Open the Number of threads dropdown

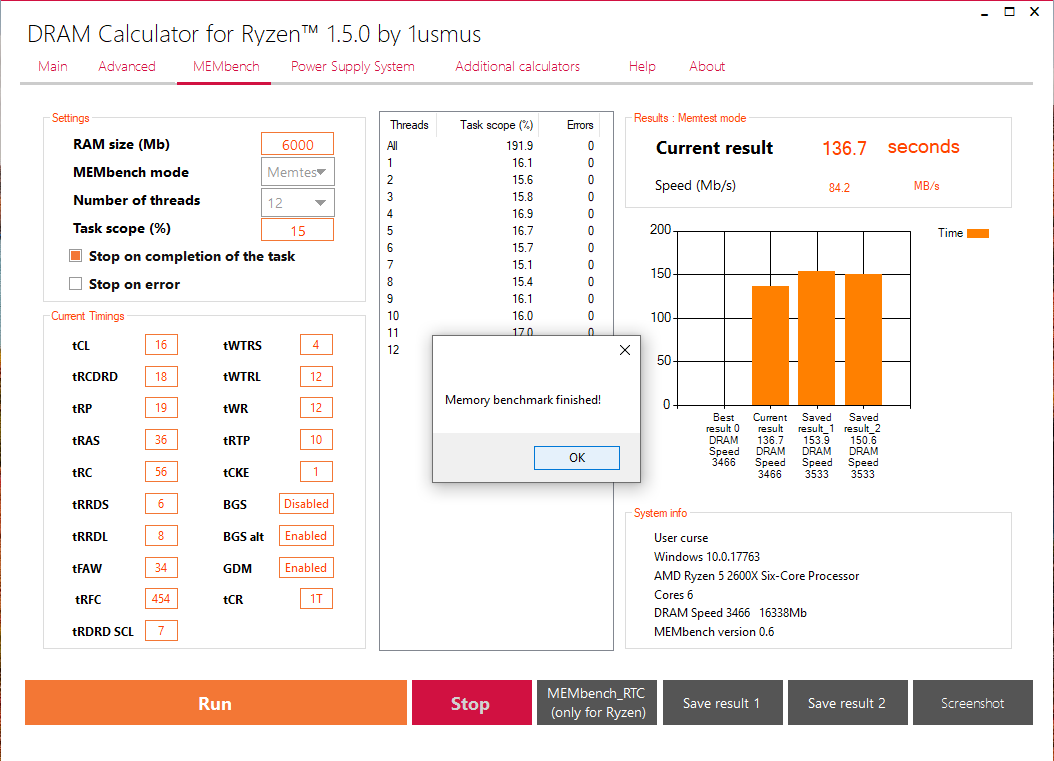pyautogui.click(x=298, y=202)
